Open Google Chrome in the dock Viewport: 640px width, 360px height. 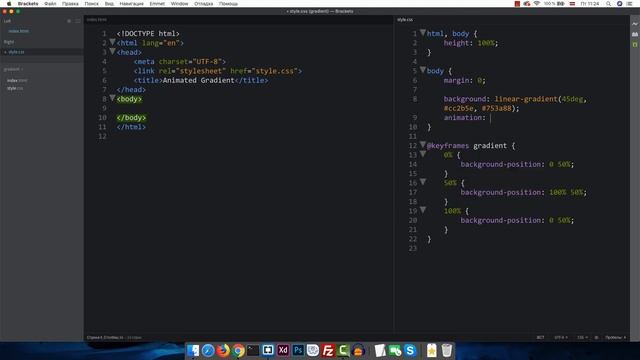point(238,350)
